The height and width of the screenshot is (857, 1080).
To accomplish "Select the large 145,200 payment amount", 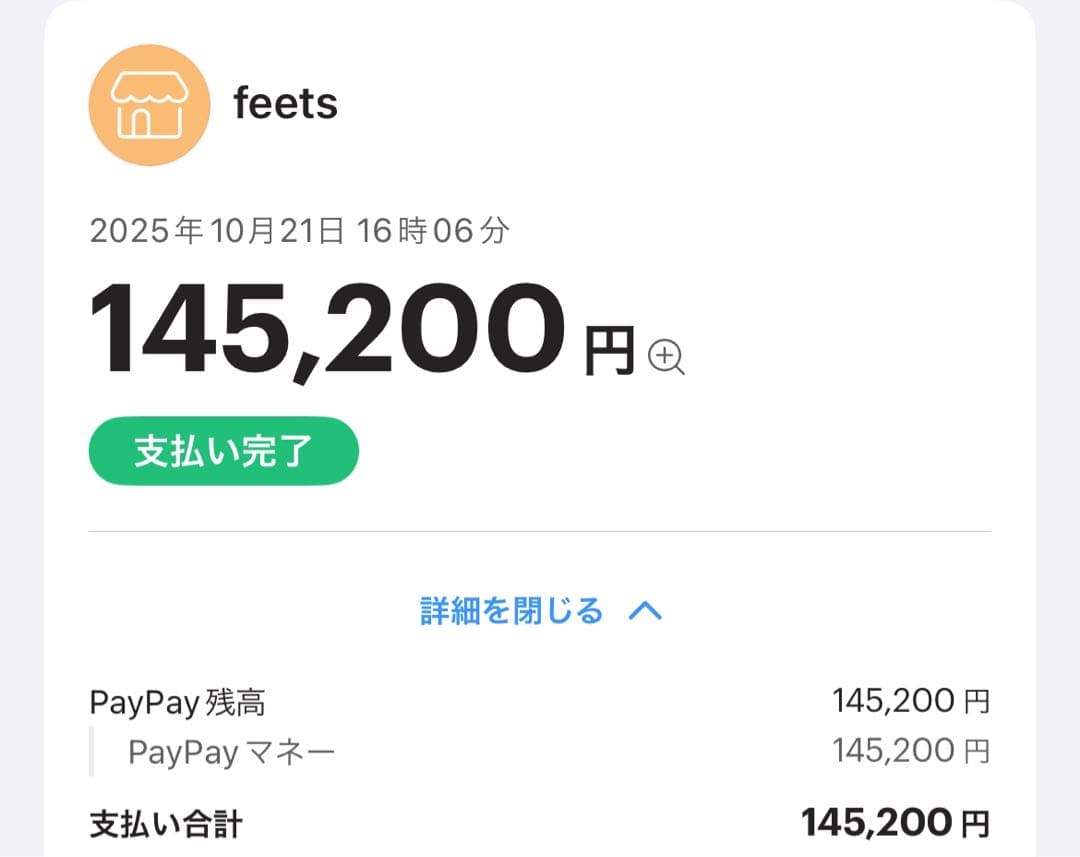I will point(326,328).
